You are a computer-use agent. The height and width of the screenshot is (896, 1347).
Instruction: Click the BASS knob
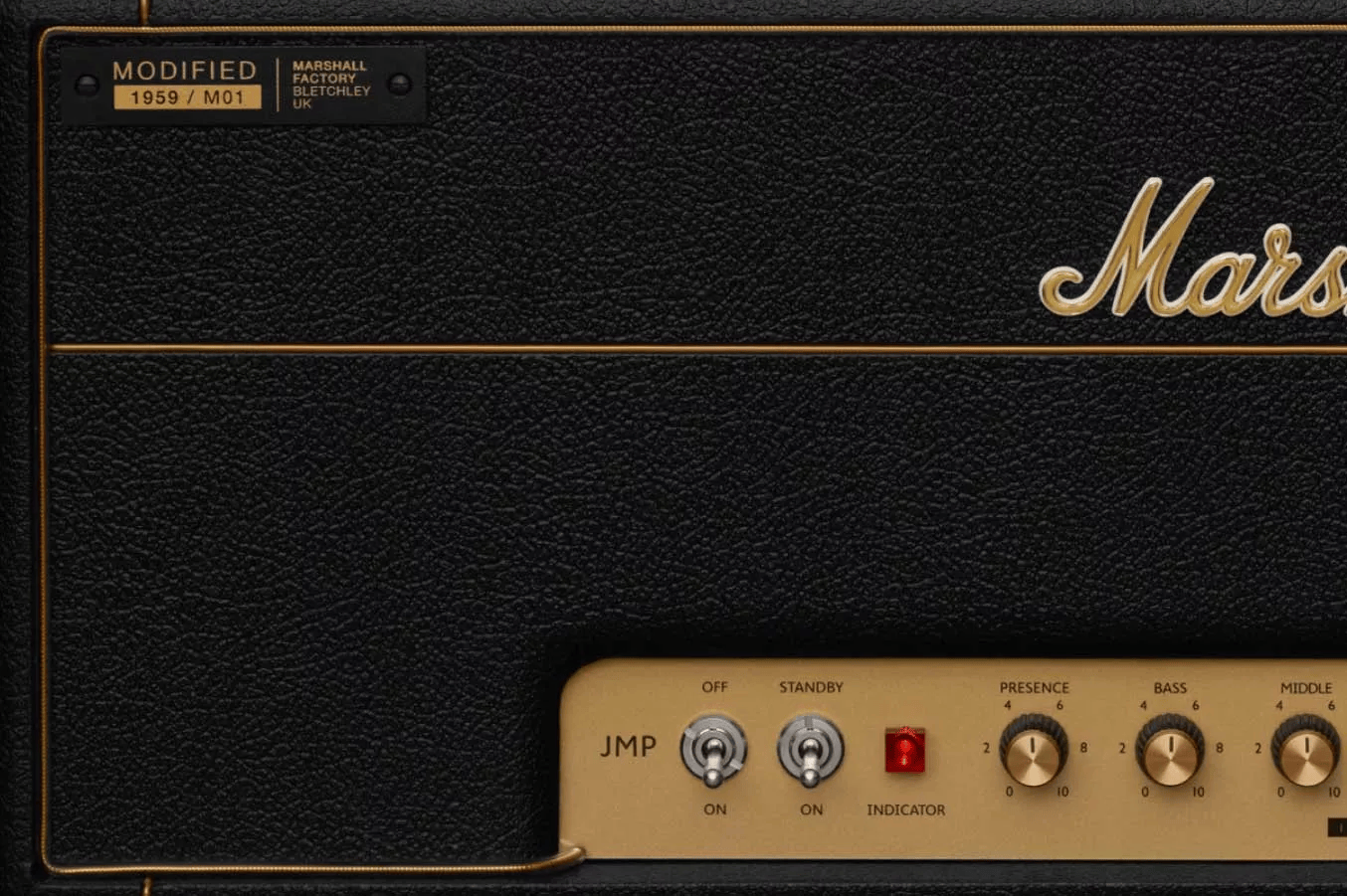[1170, 752]
